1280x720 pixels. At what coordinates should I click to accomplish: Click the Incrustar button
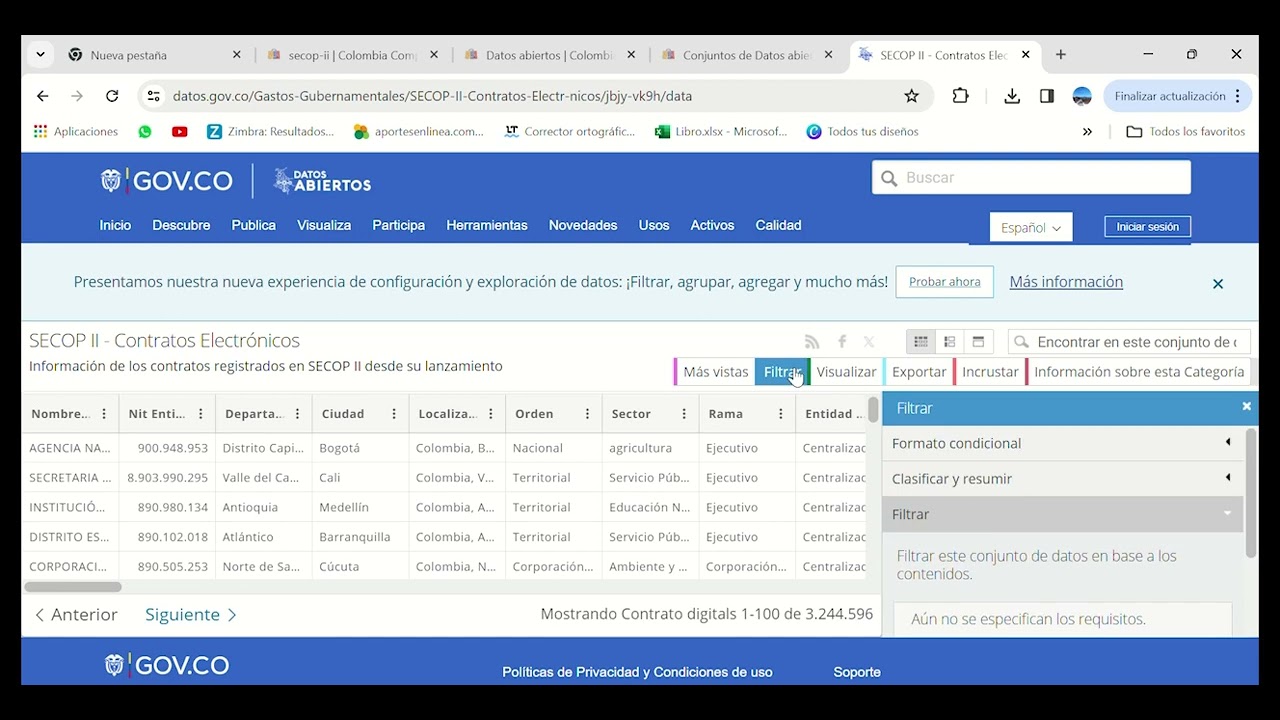tap(989, 372)
